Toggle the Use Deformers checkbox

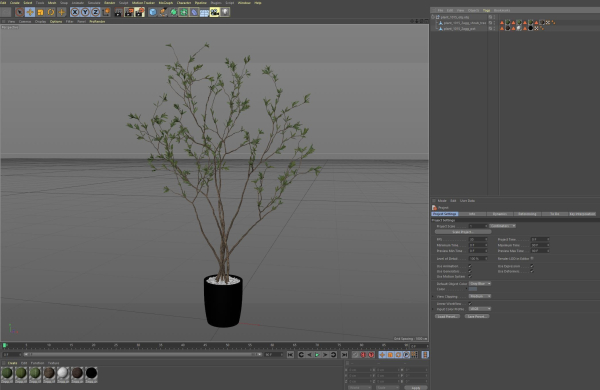click(x=532, y=271)
